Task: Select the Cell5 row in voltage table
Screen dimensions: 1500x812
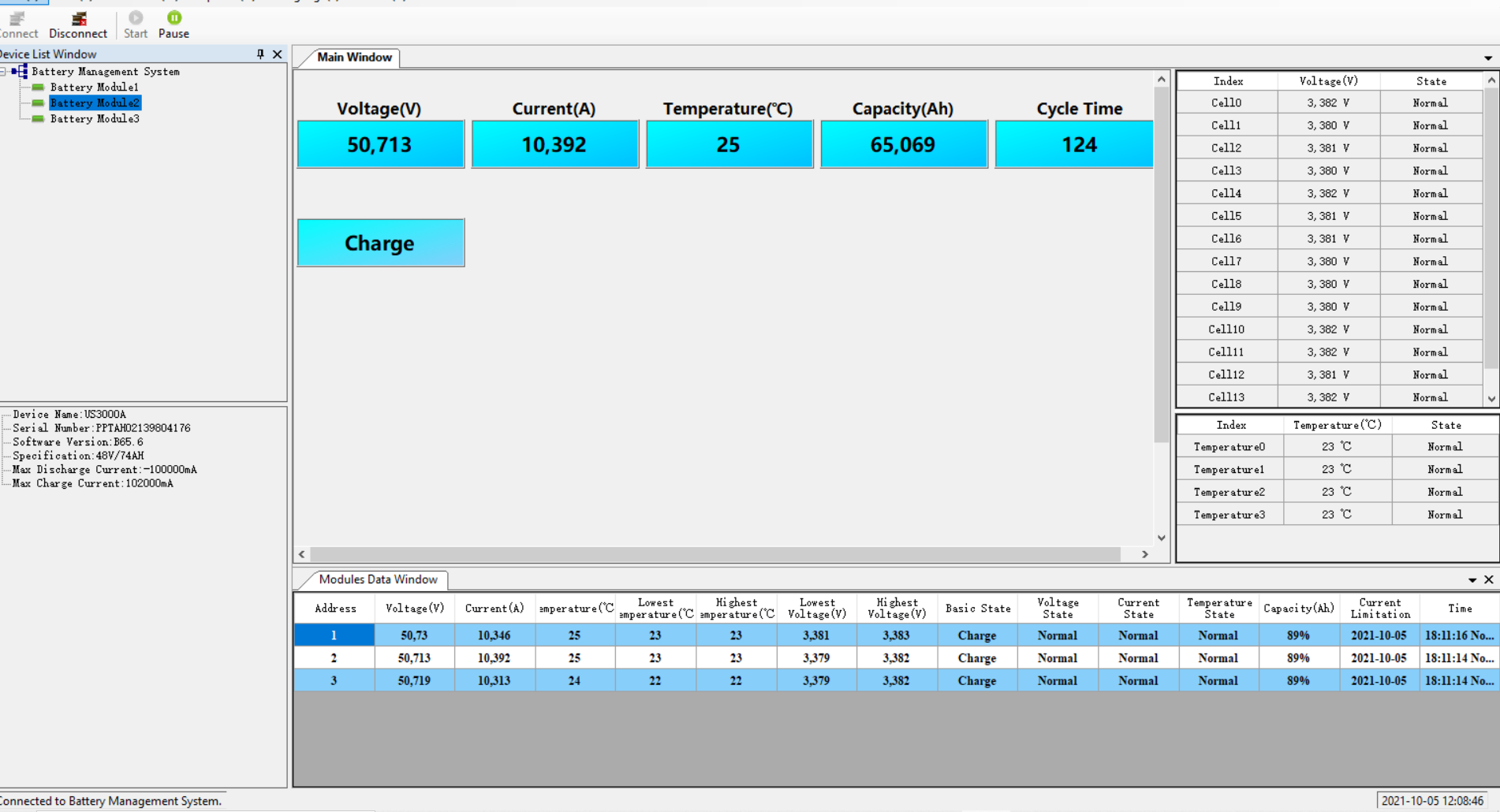Action: coord(1330,216)
